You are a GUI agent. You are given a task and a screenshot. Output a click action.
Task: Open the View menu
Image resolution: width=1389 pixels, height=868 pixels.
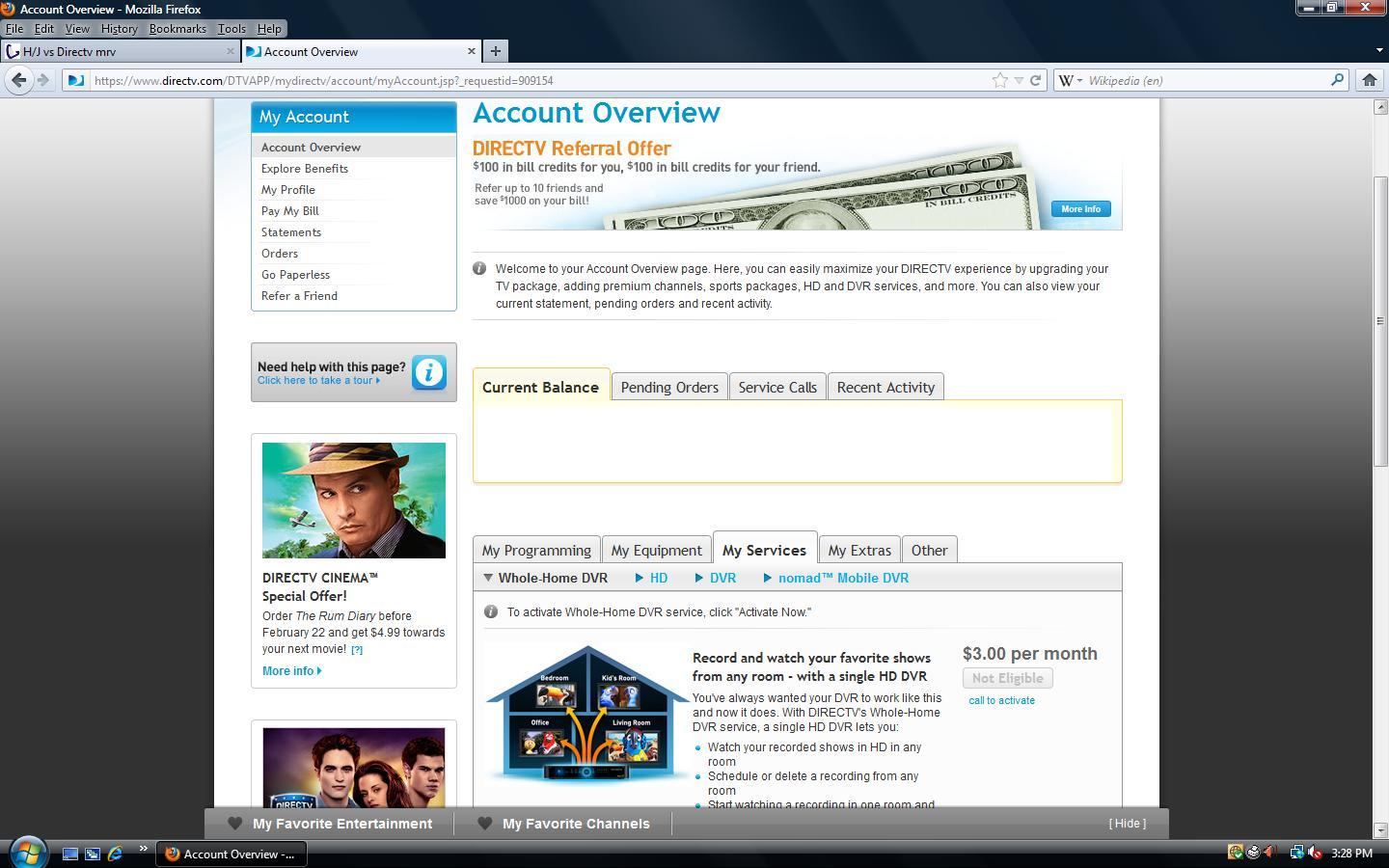point(77,29)
